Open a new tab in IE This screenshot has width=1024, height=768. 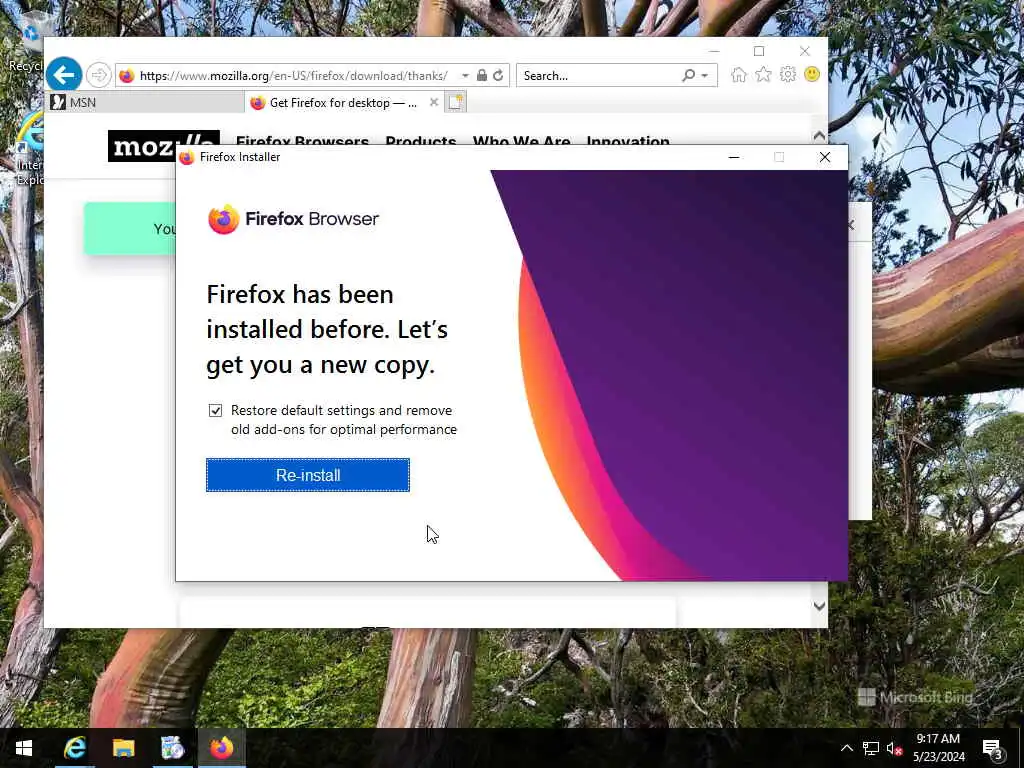455,103
